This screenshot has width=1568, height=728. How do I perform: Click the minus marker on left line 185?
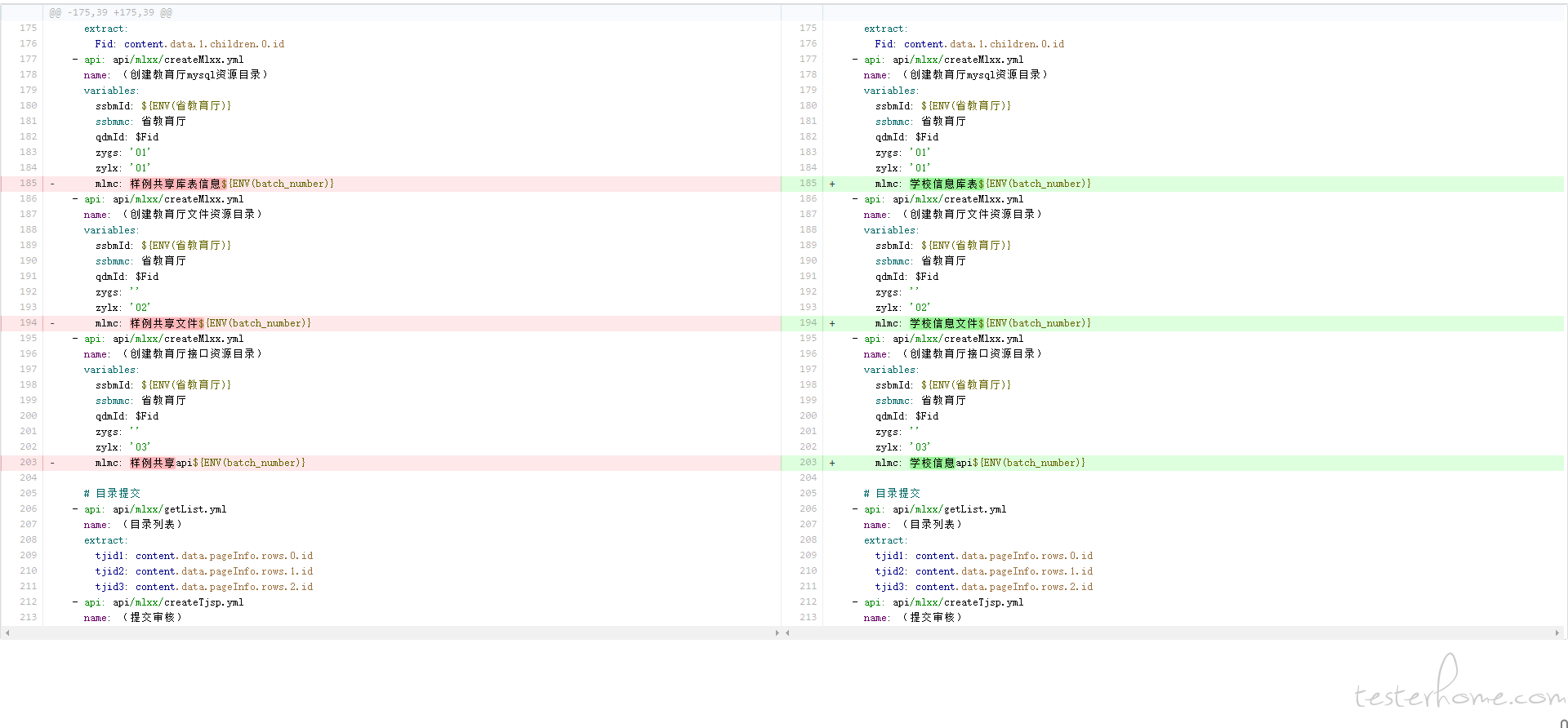[x=52, y=184]
